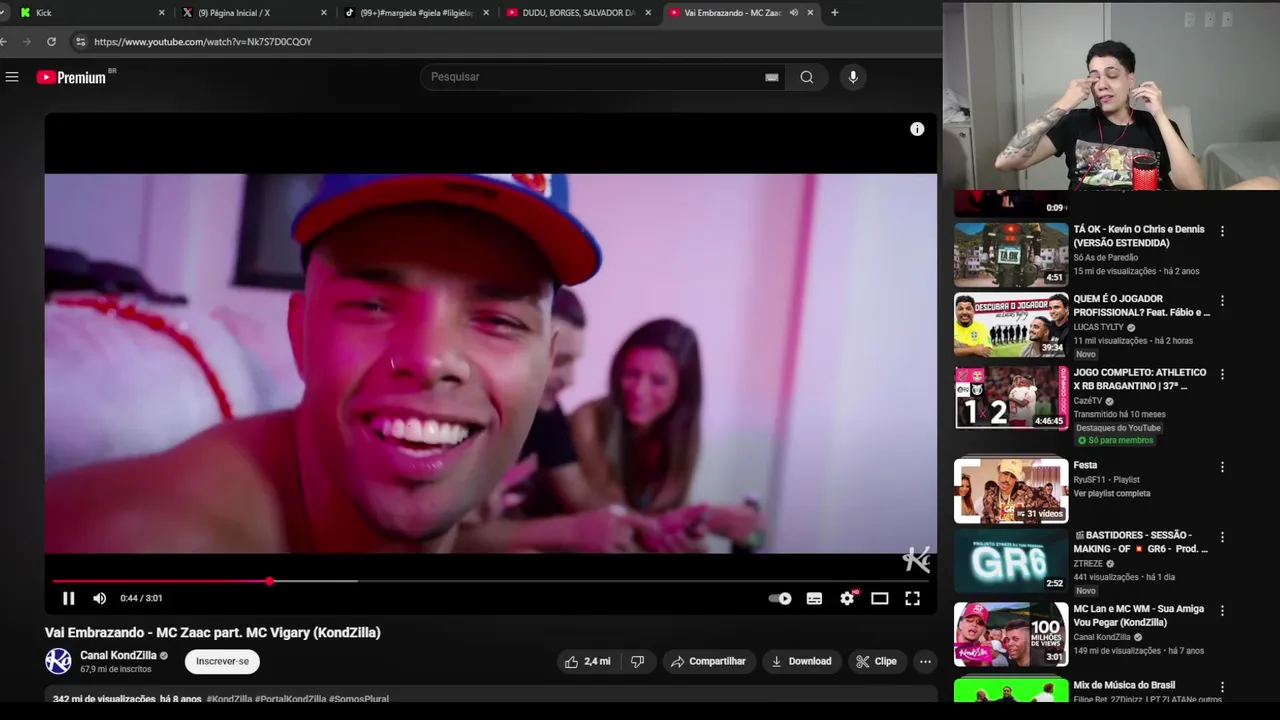Click the #PortalKondZilla hashtag
The width and height of the screenshot is (1280, 720).
coord(290,699)
